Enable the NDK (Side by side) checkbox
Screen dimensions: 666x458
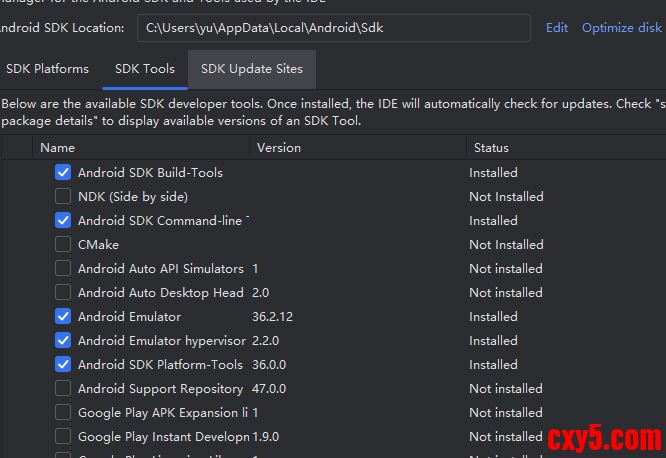[63, 197]
